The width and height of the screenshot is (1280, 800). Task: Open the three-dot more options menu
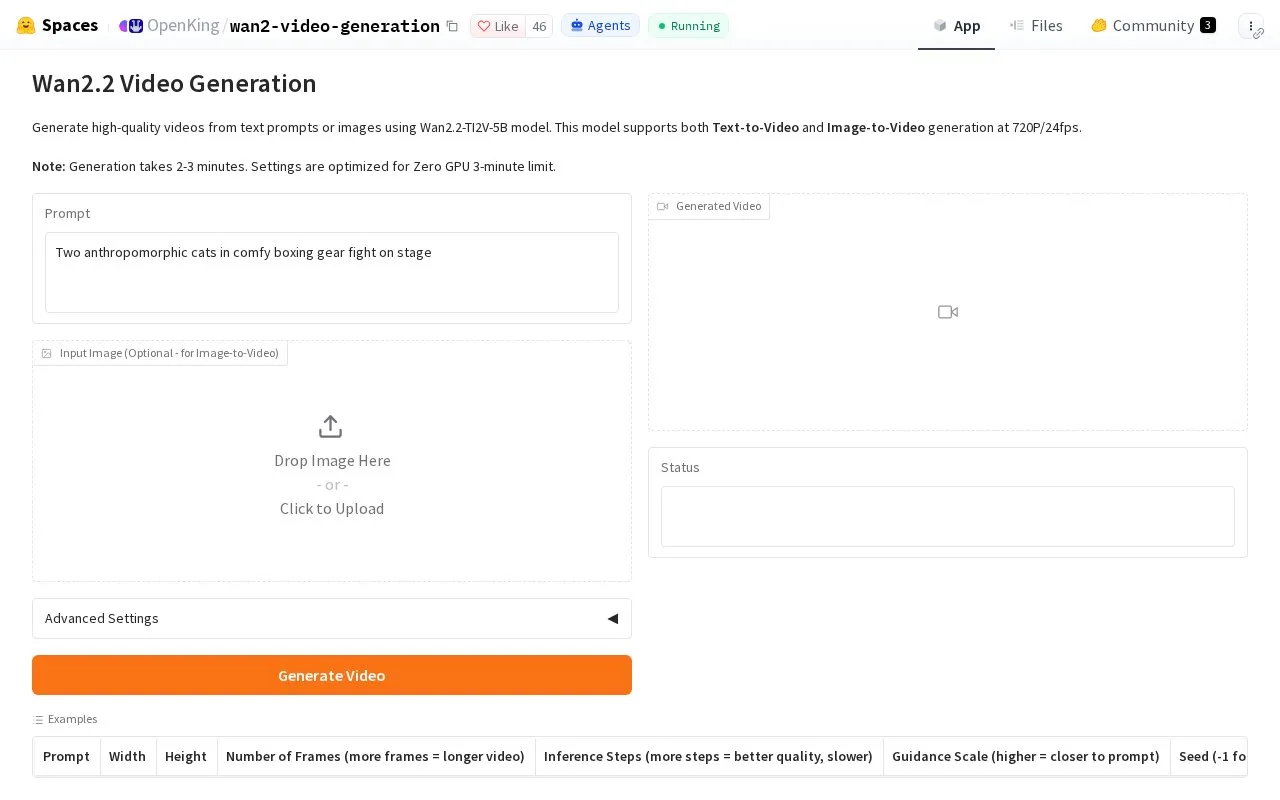tap(1251, 26)
